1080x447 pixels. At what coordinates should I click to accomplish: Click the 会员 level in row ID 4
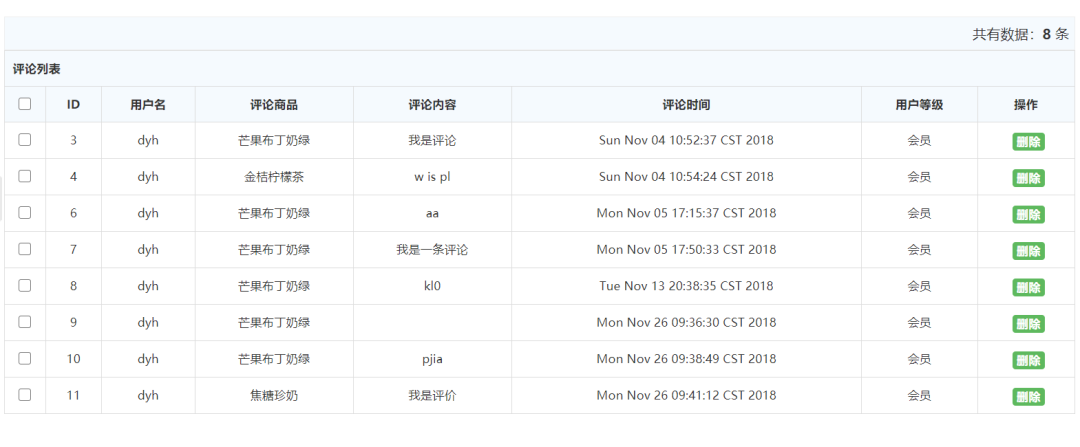coord(920,177)
